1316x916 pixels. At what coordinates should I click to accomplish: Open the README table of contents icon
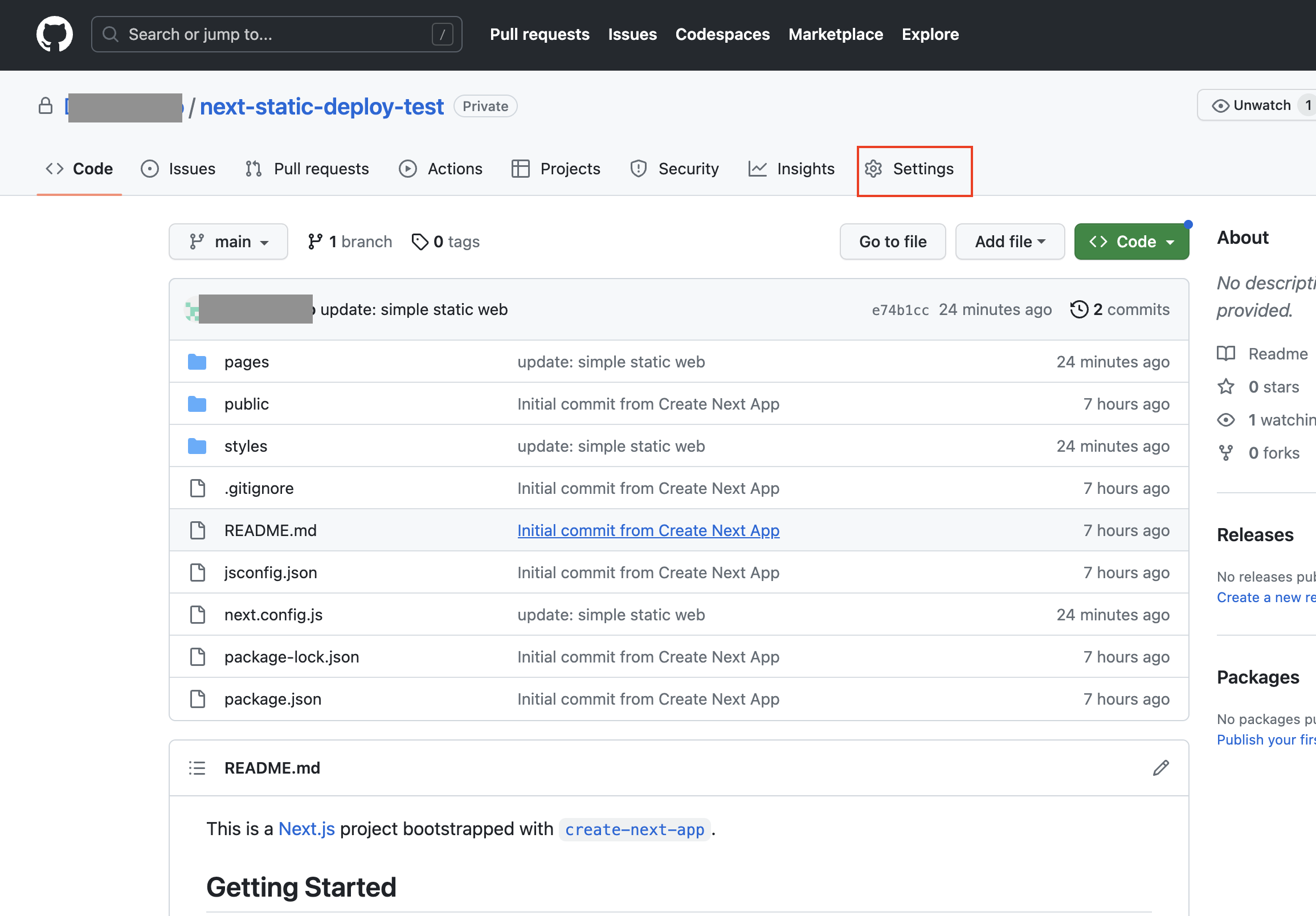click(x=197, y=768)
